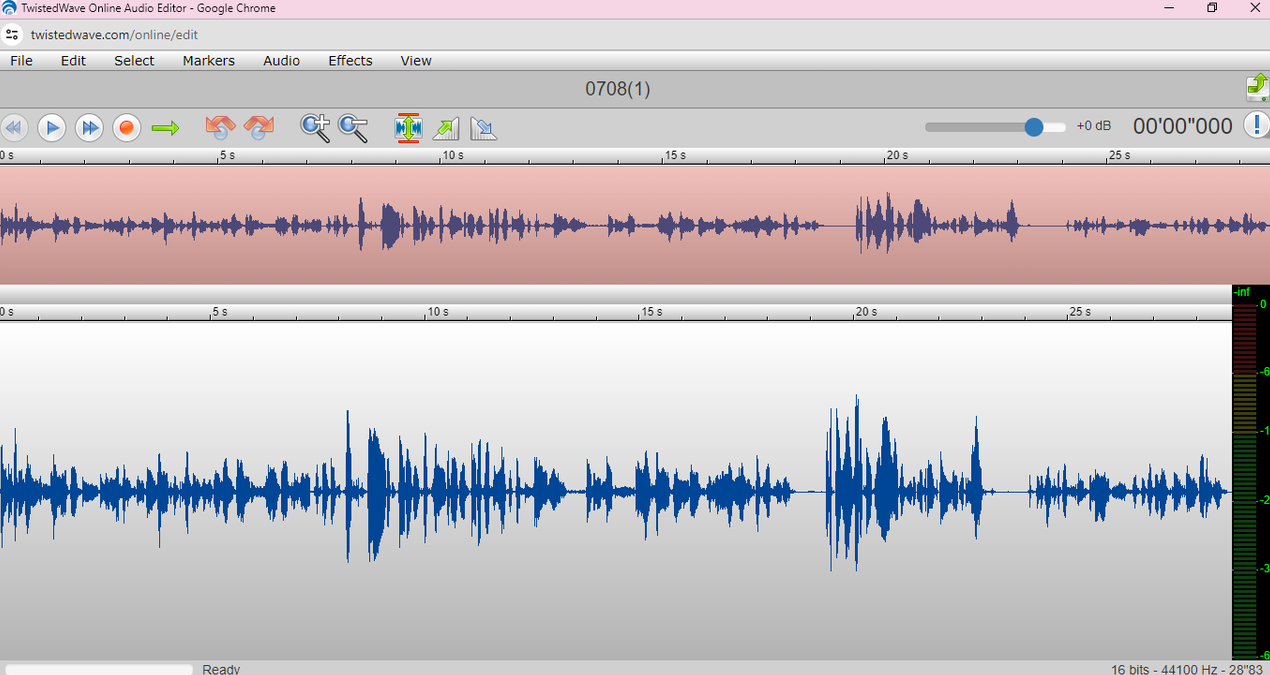
Task: Click the 15 s mark on overview ruler
Action: tap(675, 156)
